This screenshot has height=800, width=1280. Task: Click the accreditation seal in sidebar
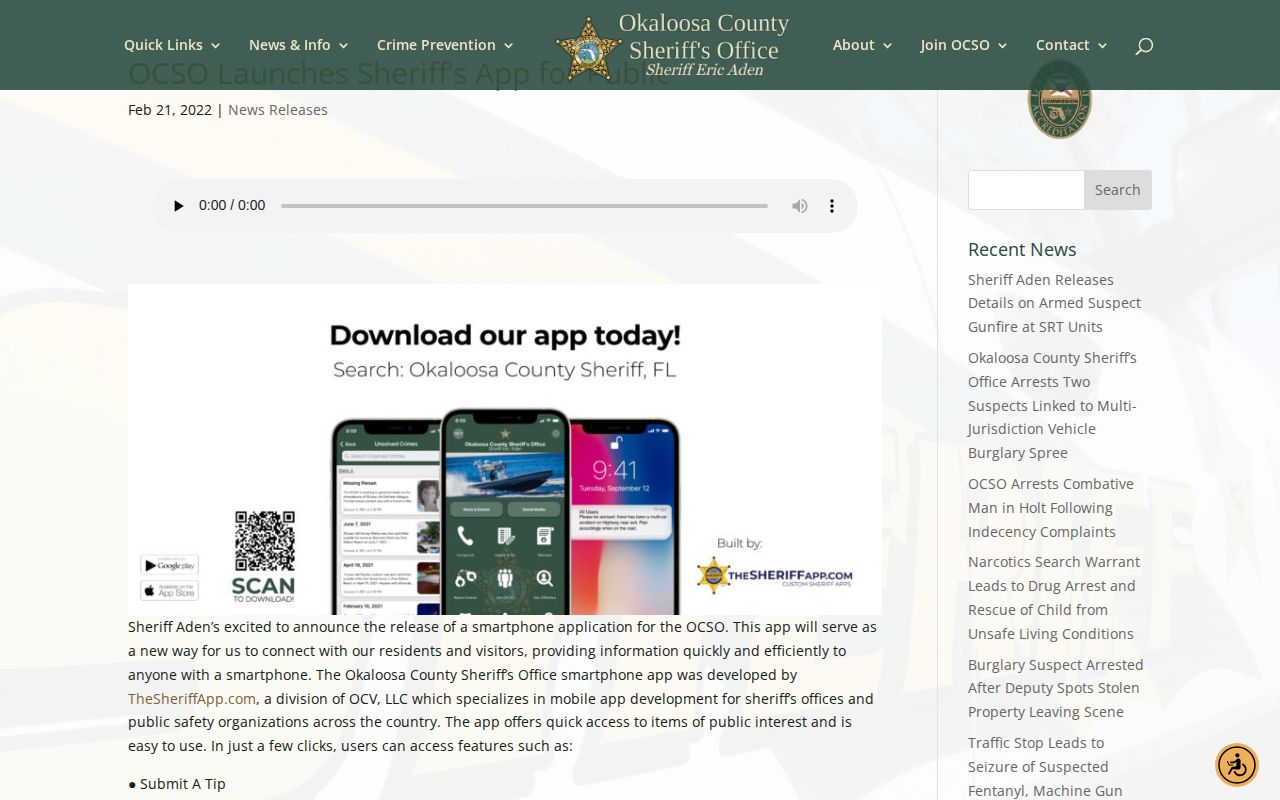coord(1060,100)
